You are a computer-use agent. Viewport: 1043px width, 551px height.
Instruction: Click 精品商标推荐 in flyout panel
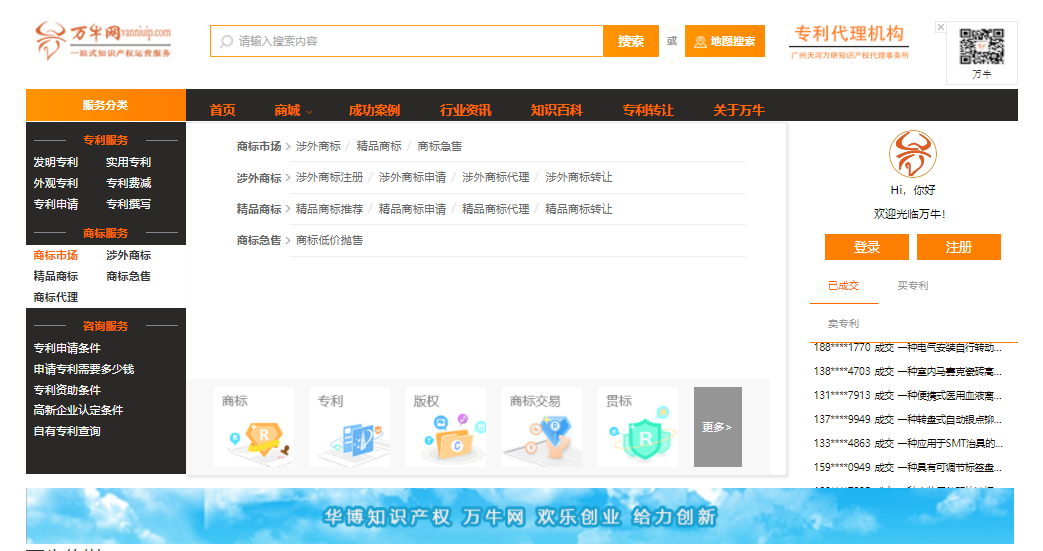click(x=329, y=209)
